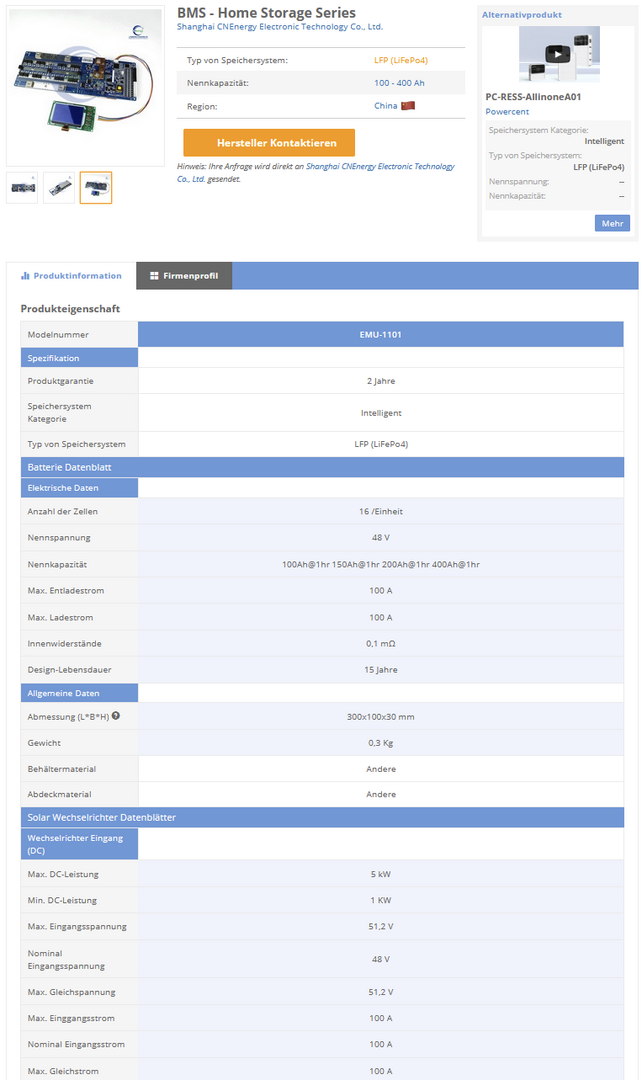The width and height of the screenshot is (642, 1080).
Task: Click the Nominal Eingangsspannung row label
Action: coord(66,959)
